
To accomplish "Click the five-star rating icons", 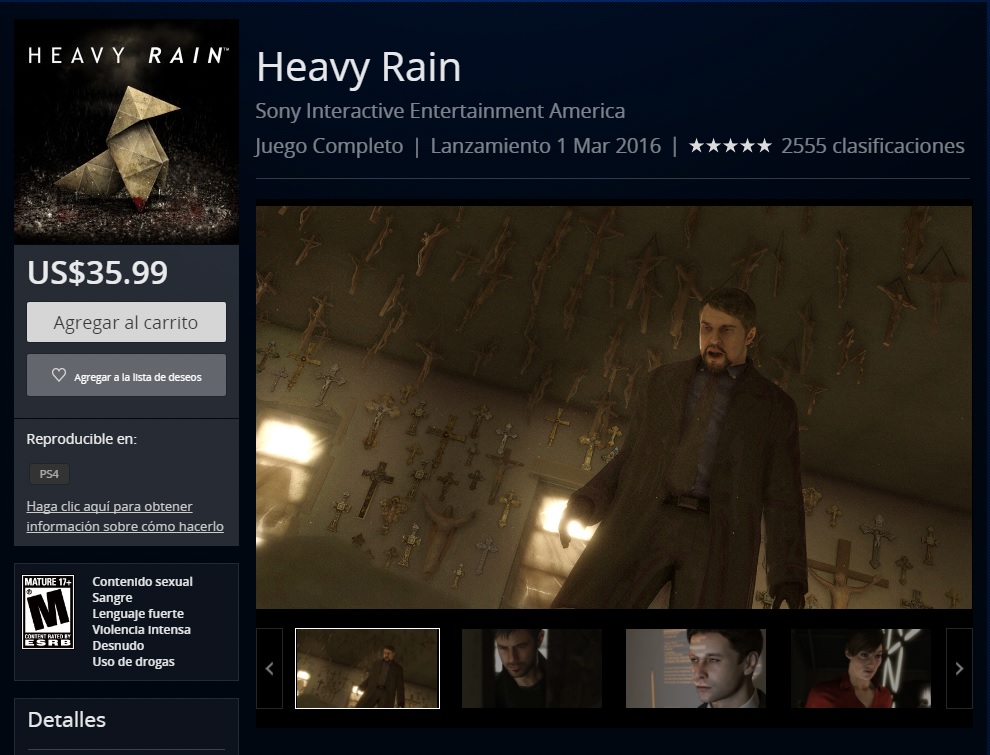I will (730, 146).
